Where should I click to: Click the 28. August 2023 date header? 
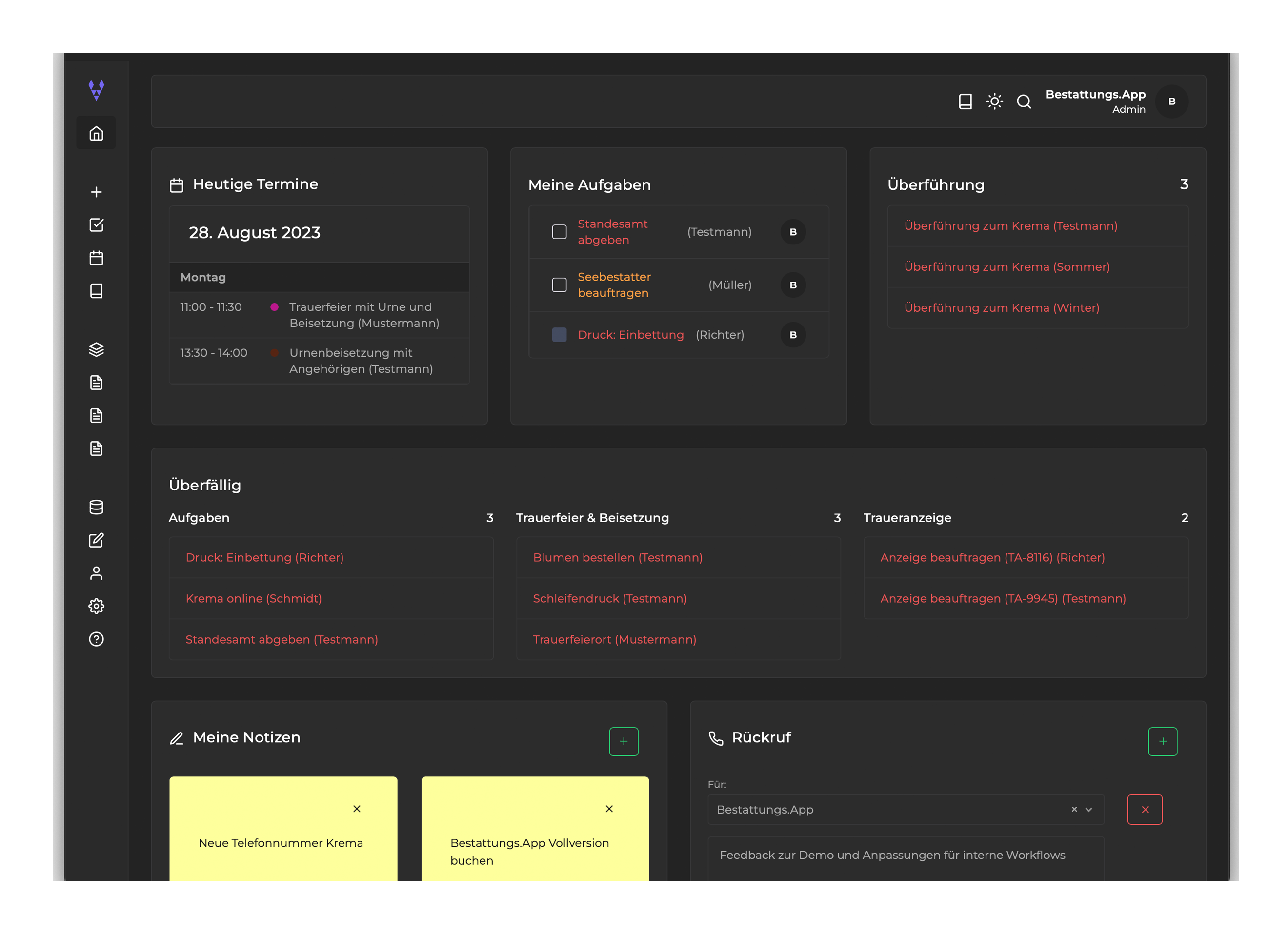coord(254,232)
